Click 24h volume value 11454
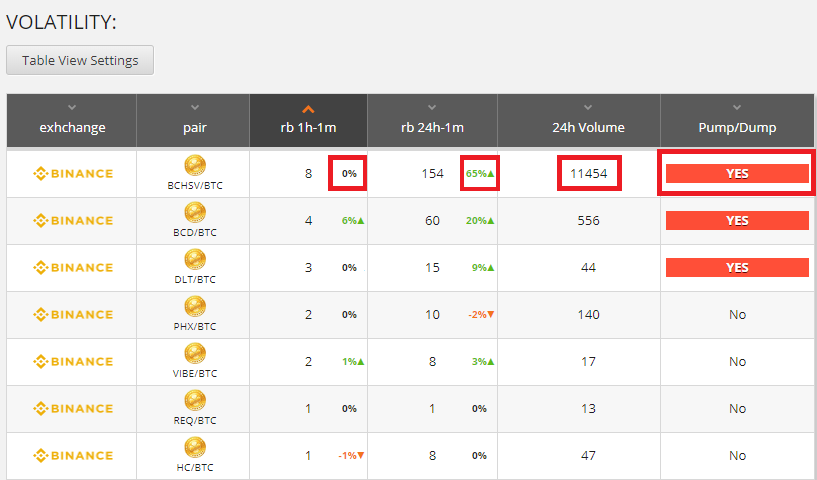The height and width of the screenshot is (480, 817). pos(589,174)
